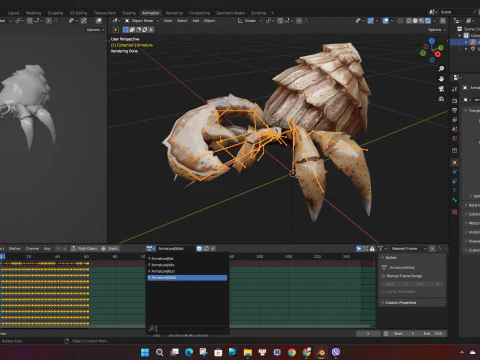
Task: Open the Scene properties tab icon
Action: pos(455,129)
